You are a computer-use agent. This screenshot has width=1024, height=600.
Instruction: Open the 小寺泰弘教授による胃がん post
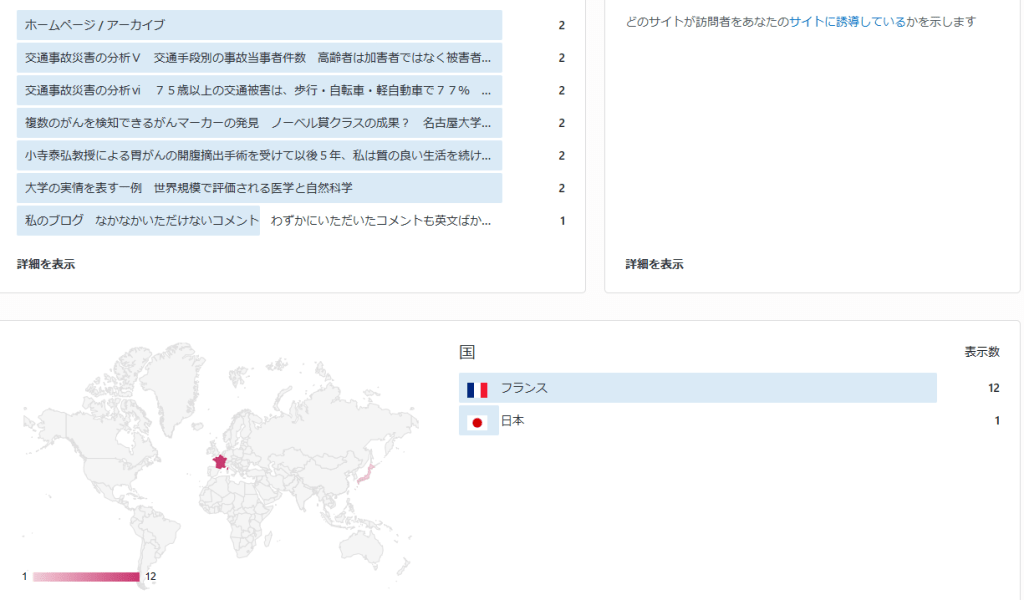coord(258,156)
